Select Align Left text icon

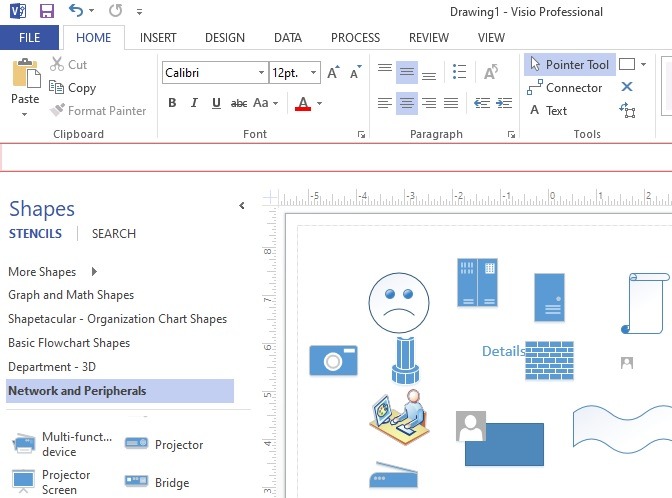point(384,103)
